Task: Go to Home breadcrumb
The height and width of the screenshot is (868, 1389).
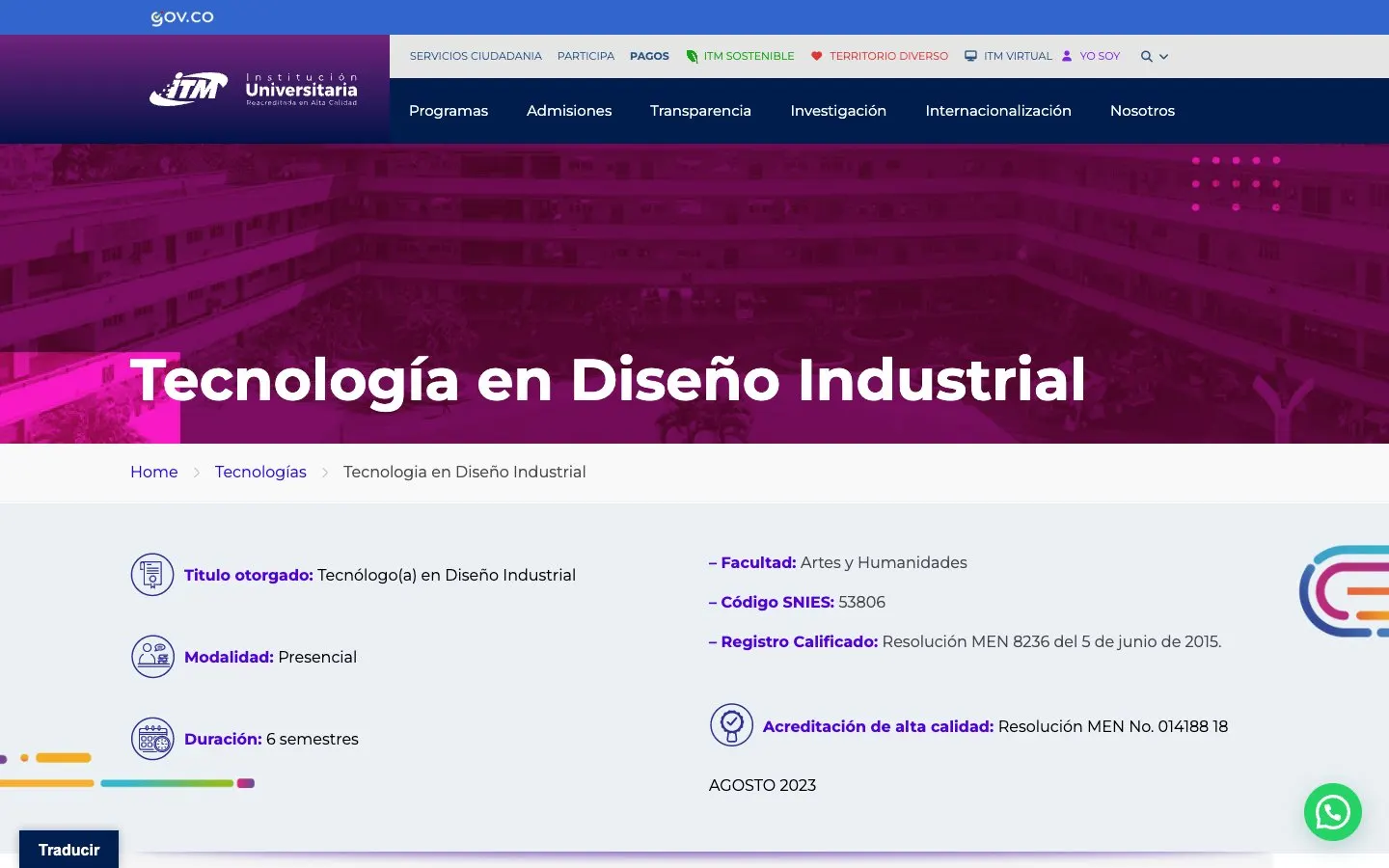Action: click(x=154, y=472)
